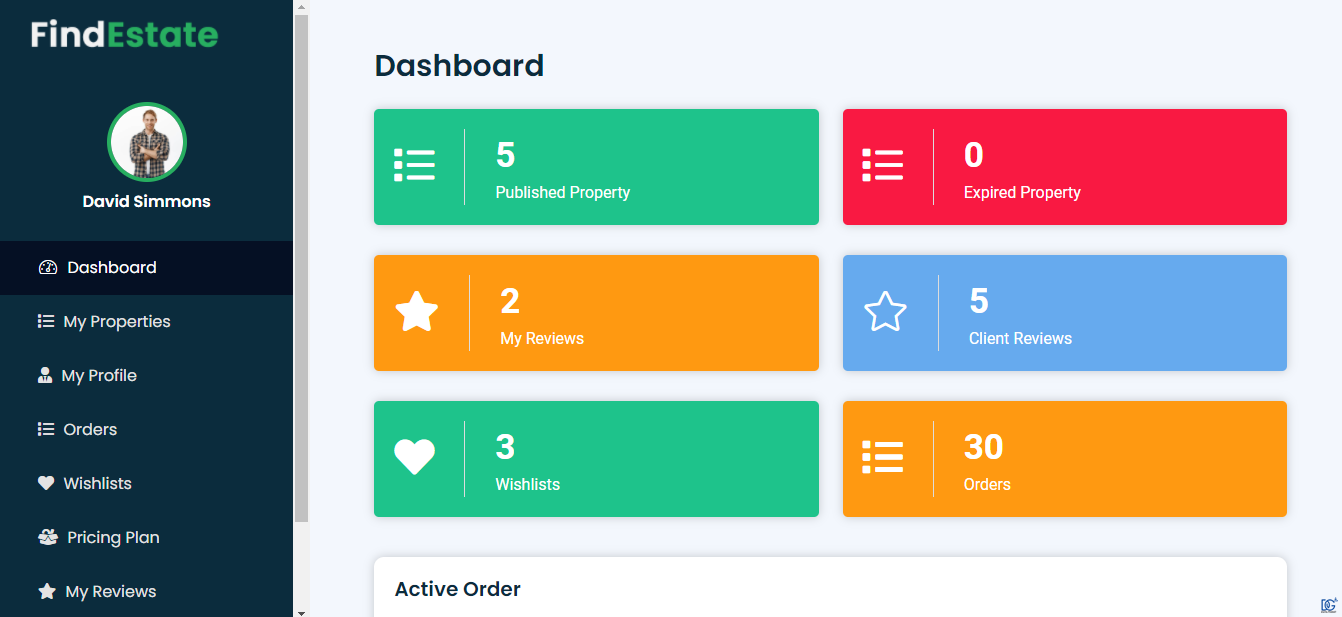
Task: Click the My Reviews star icon in sidebar
Action: tap(47, 591)
